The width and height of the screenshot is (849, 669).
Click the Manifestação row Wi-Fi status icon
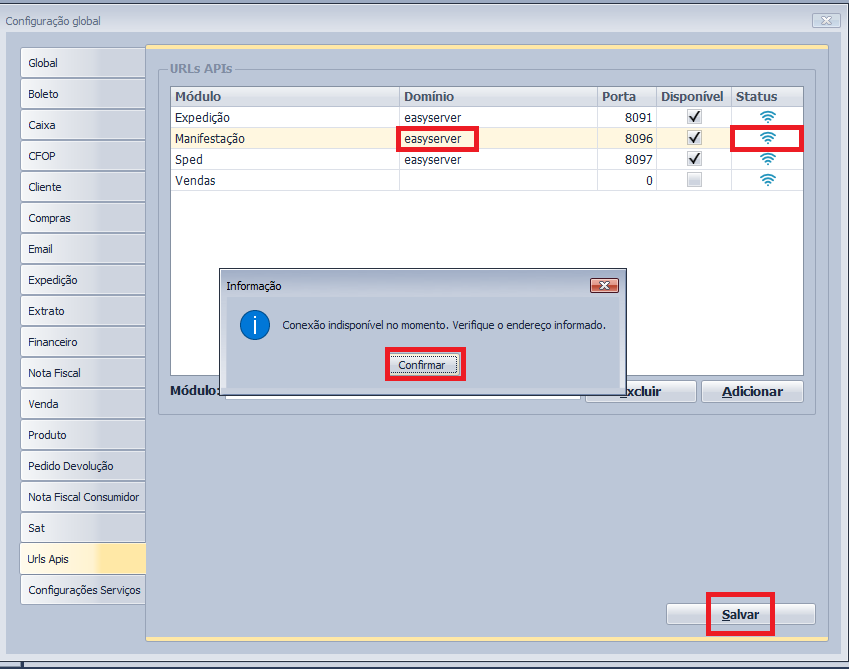tap(767, 138)
